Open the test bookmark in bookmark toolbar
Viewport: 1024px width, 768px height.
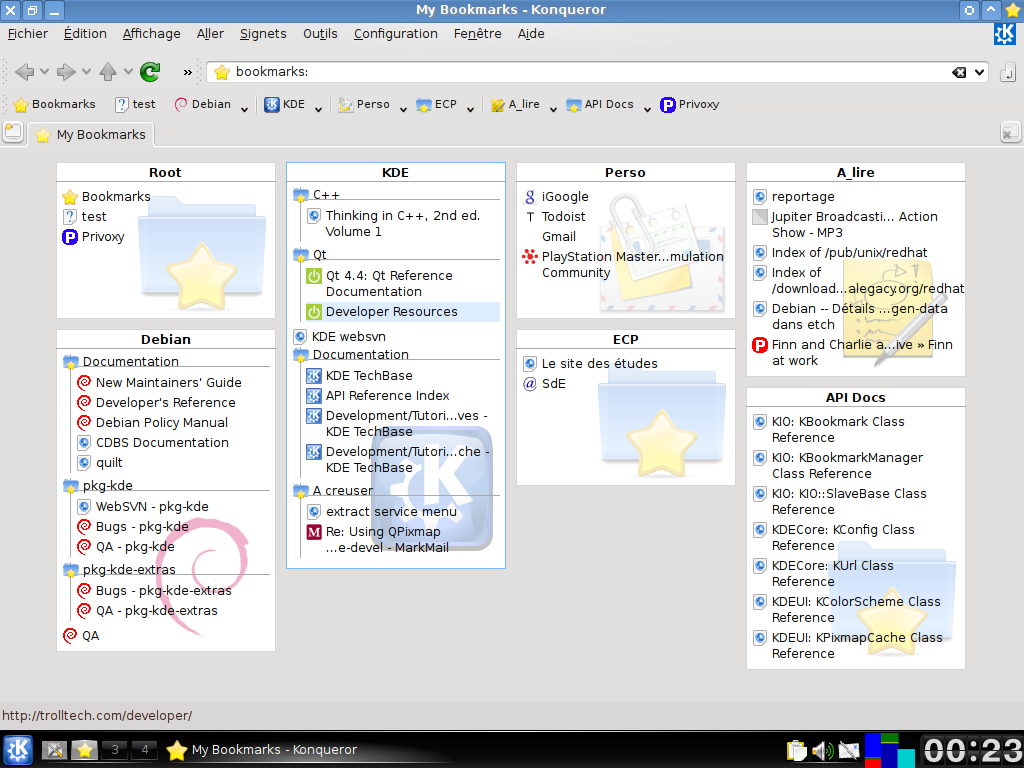[x=135, y=104]
